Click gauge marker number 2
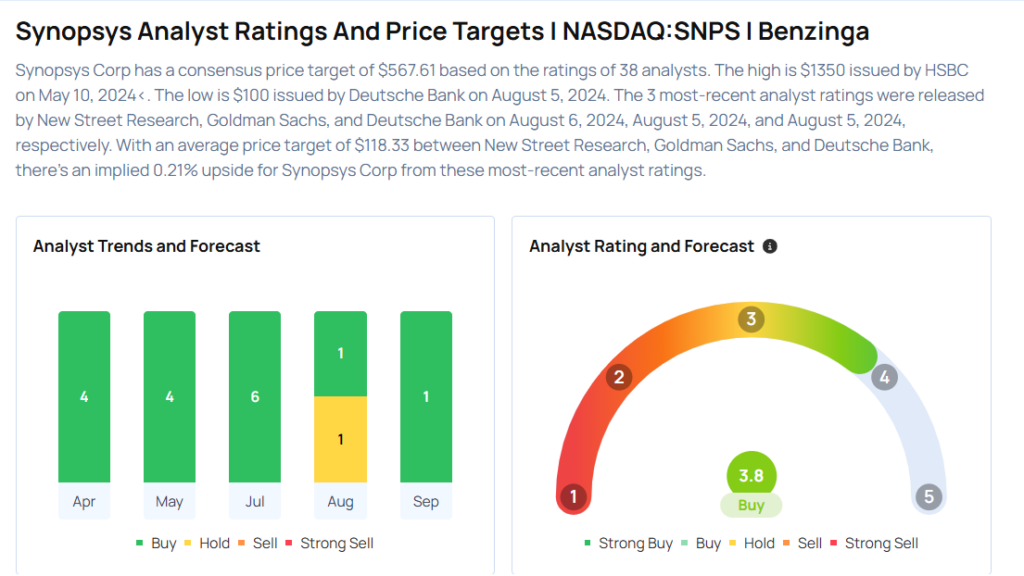Screen dimensions: 1024x576 [619, 377]
